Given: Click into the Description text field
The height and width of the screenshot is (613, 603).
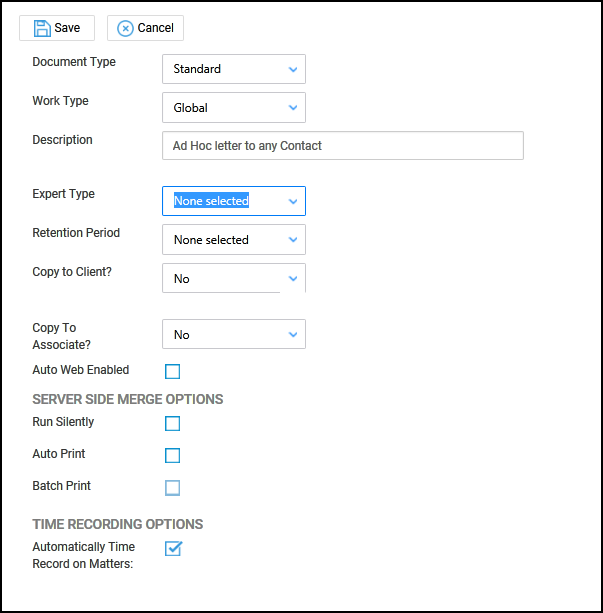Looking at the screenshot, I should (342, 146).
